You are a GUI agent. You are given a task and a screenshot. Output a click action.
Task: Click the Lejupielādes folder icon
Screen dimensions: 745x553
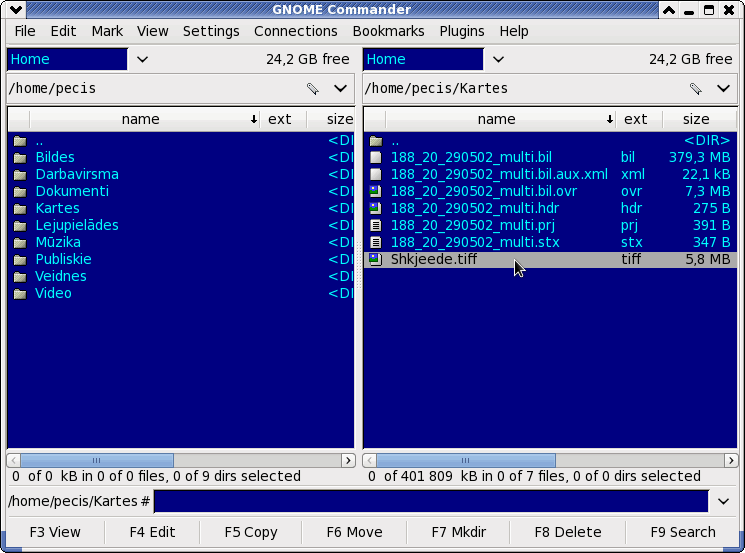tap(20, 226)
